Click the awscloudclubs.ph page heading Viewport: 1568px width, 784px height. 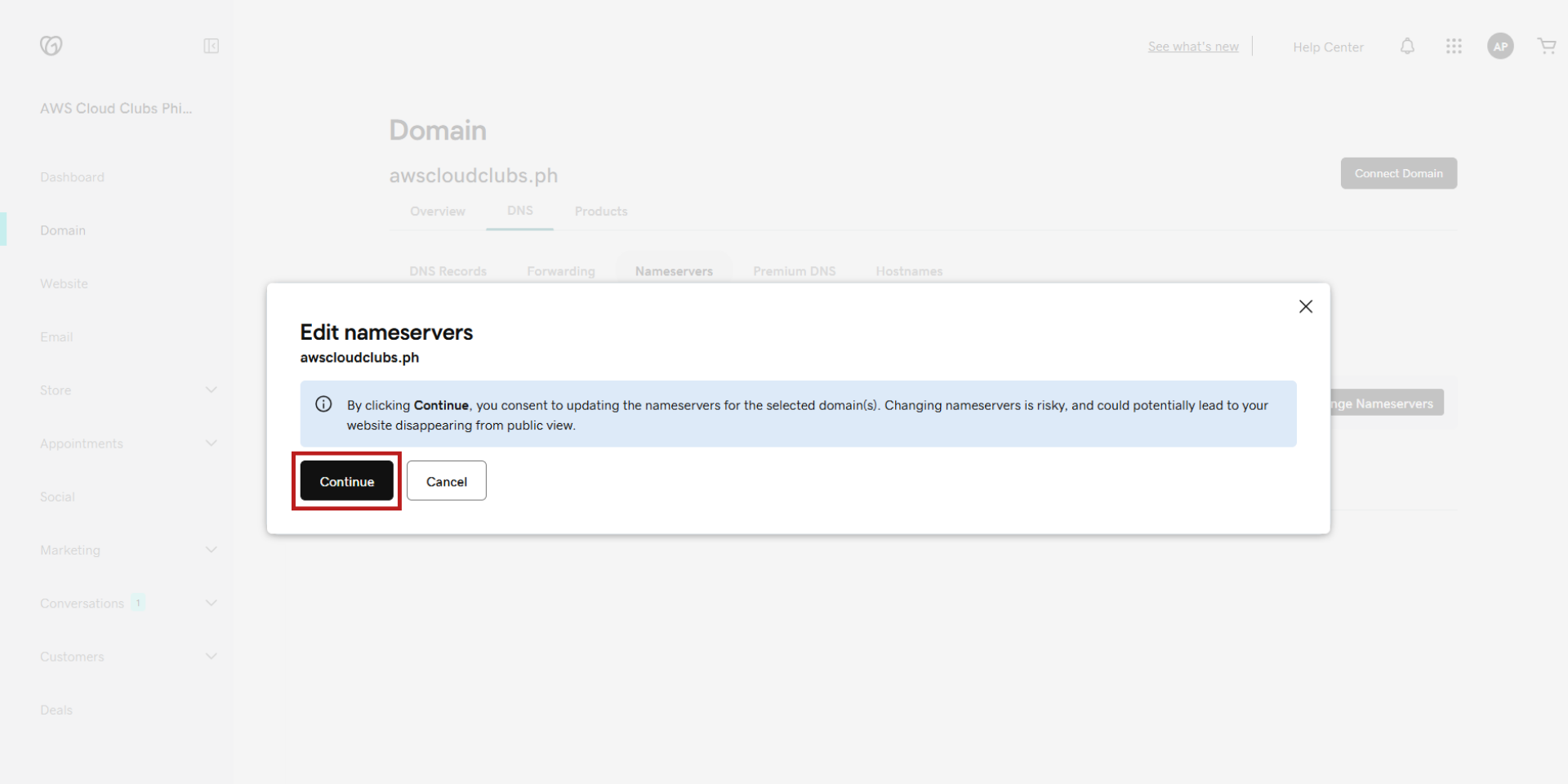coord(474,176)
